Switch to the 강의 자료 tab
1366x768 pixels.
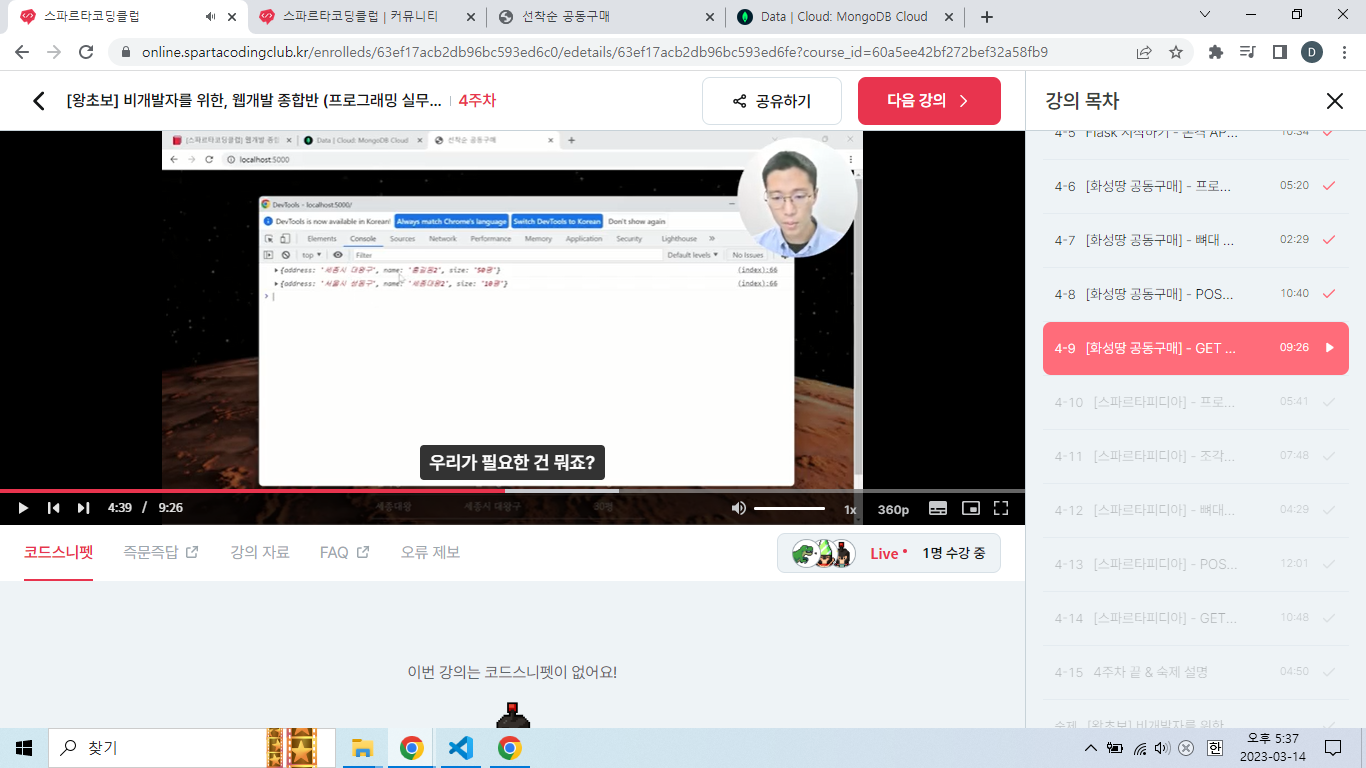click(x=260, y=552)
